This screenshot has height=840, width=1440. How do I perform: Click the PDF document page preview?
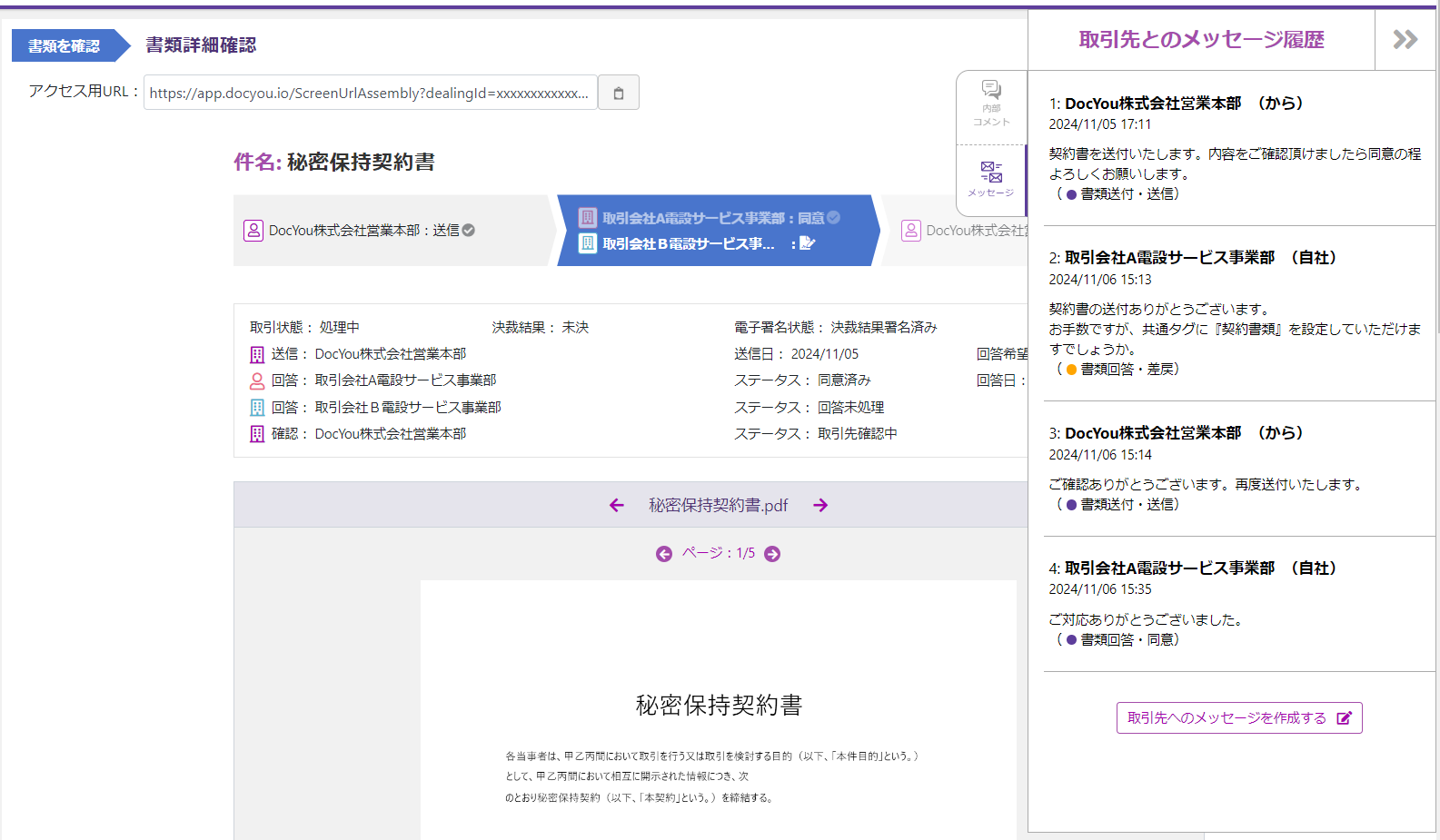tap(718, 708)
